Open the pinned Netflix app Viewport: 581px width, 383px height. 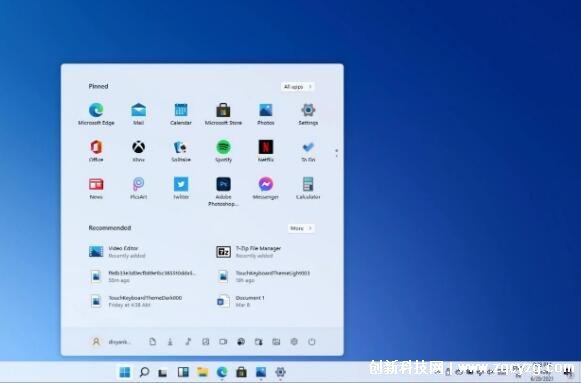click(x=266, y=151)
